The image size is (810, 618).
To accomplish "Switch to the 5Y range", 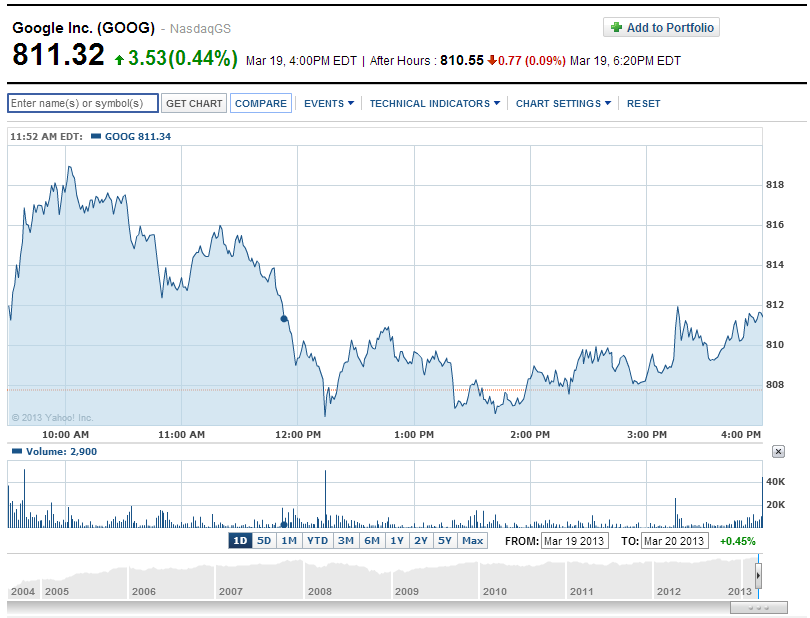I will (x=445, y=540).
